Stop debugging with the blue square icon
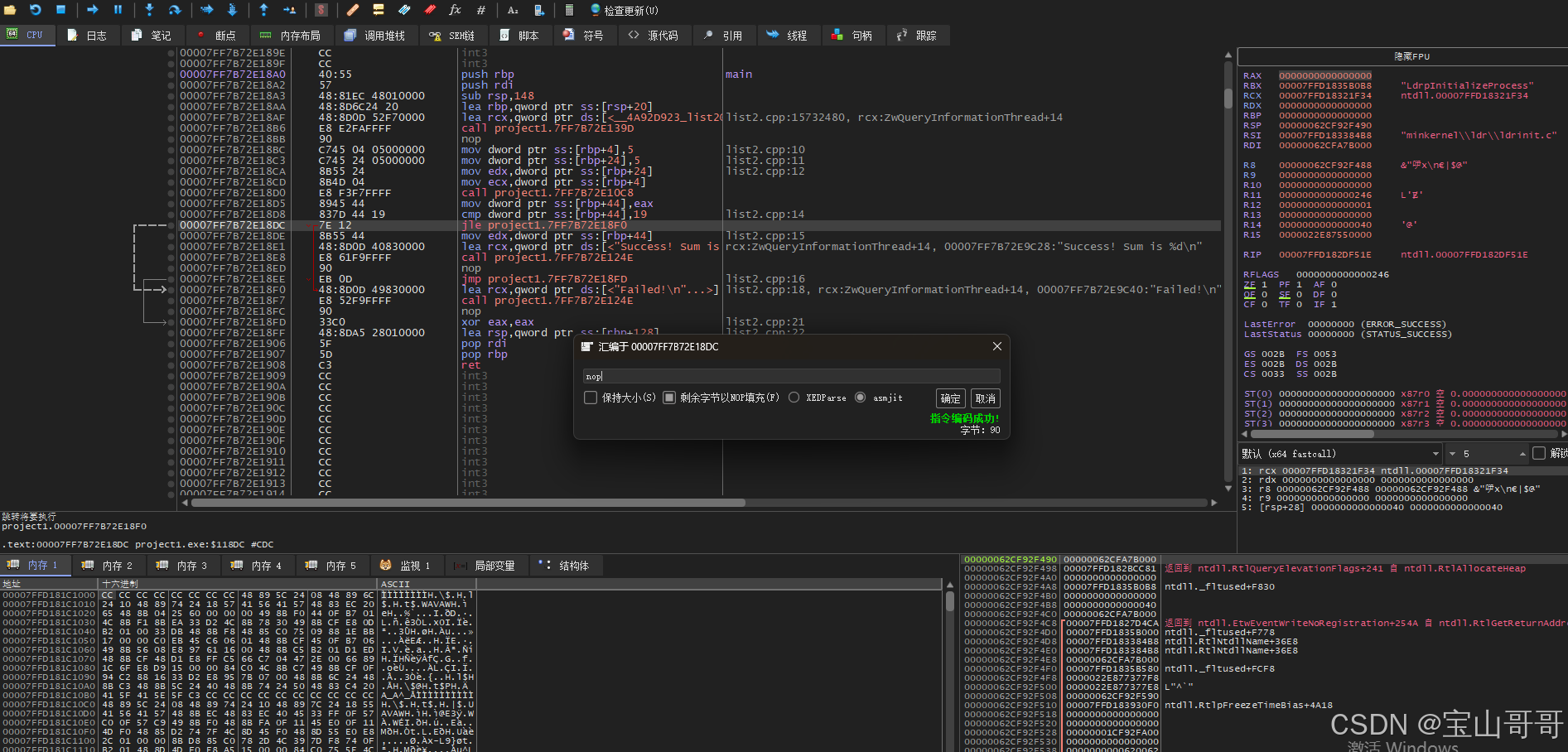 tap(60, 10)
